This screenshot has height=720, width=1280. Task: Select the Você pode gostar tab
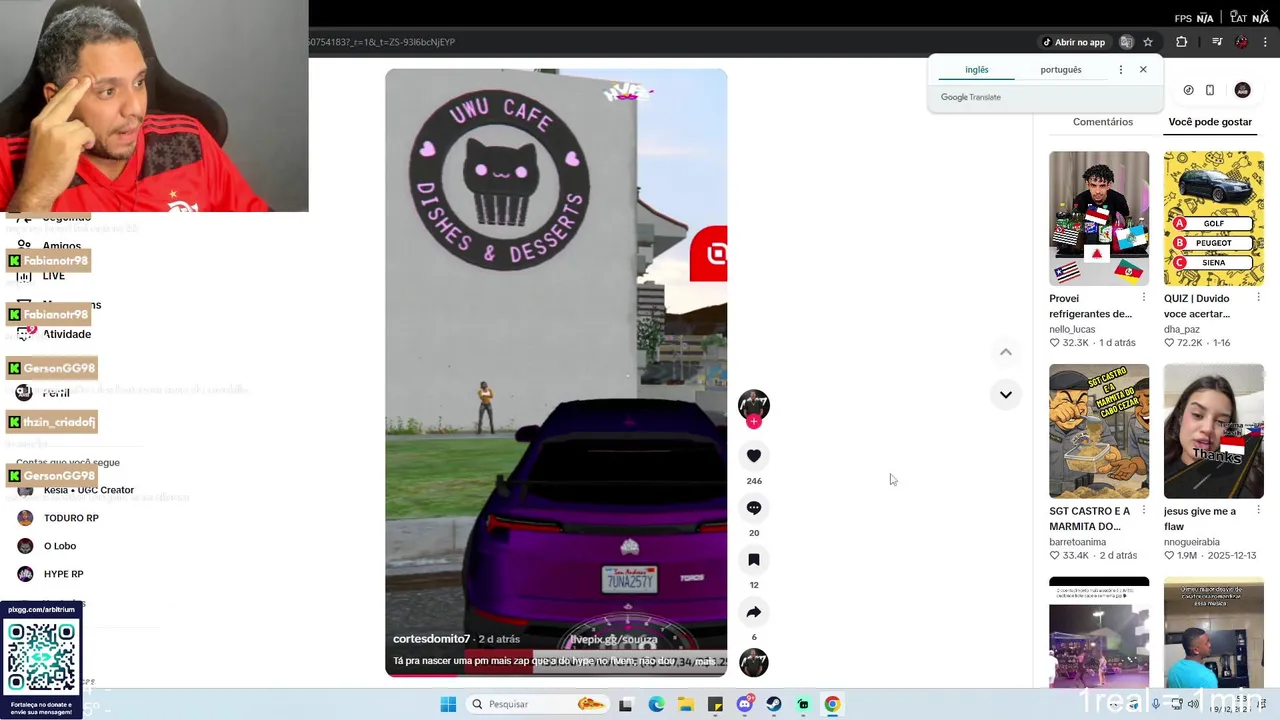1210,122
